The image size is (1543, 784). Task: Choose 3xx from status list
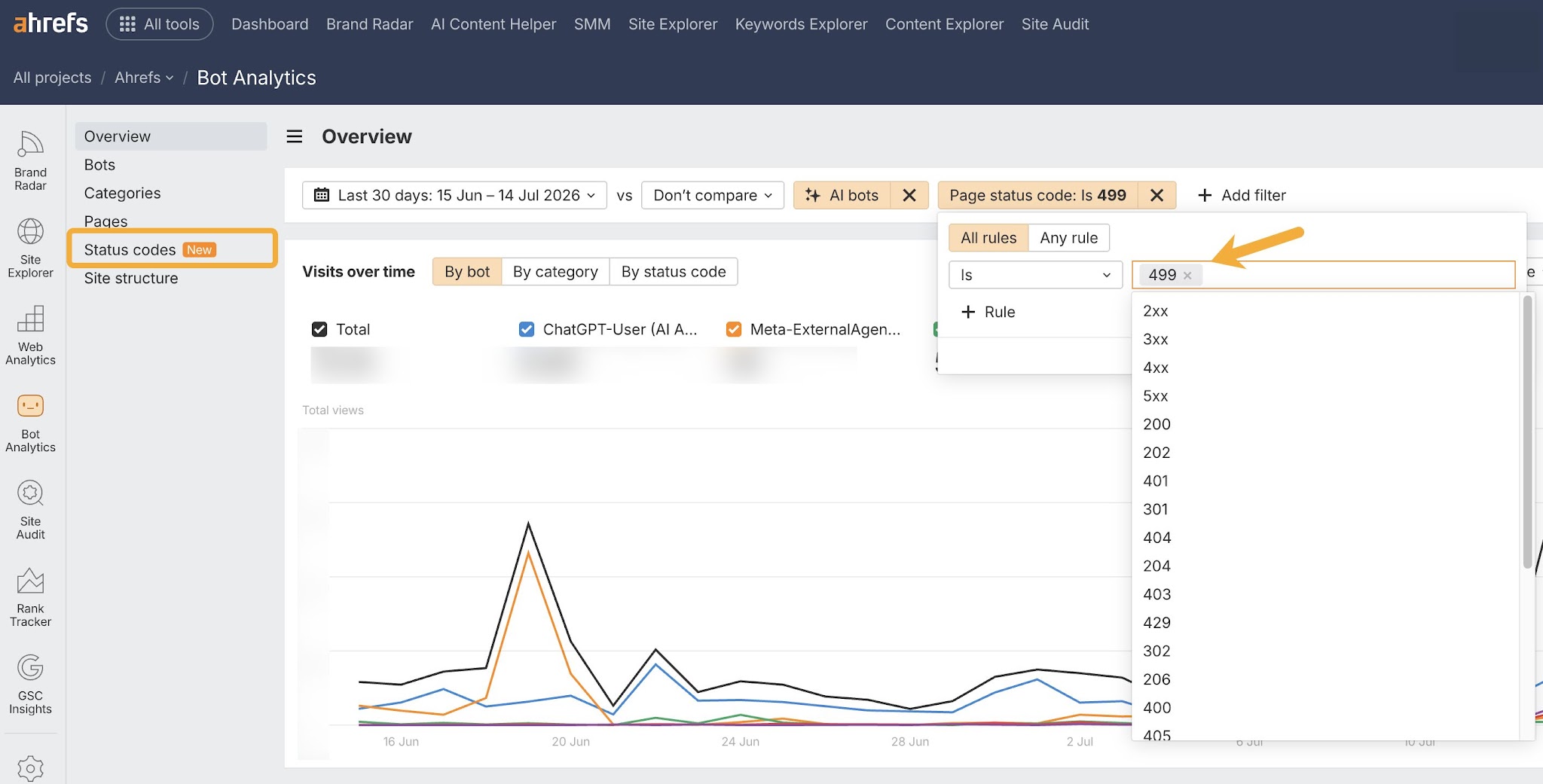point(1155,339)
